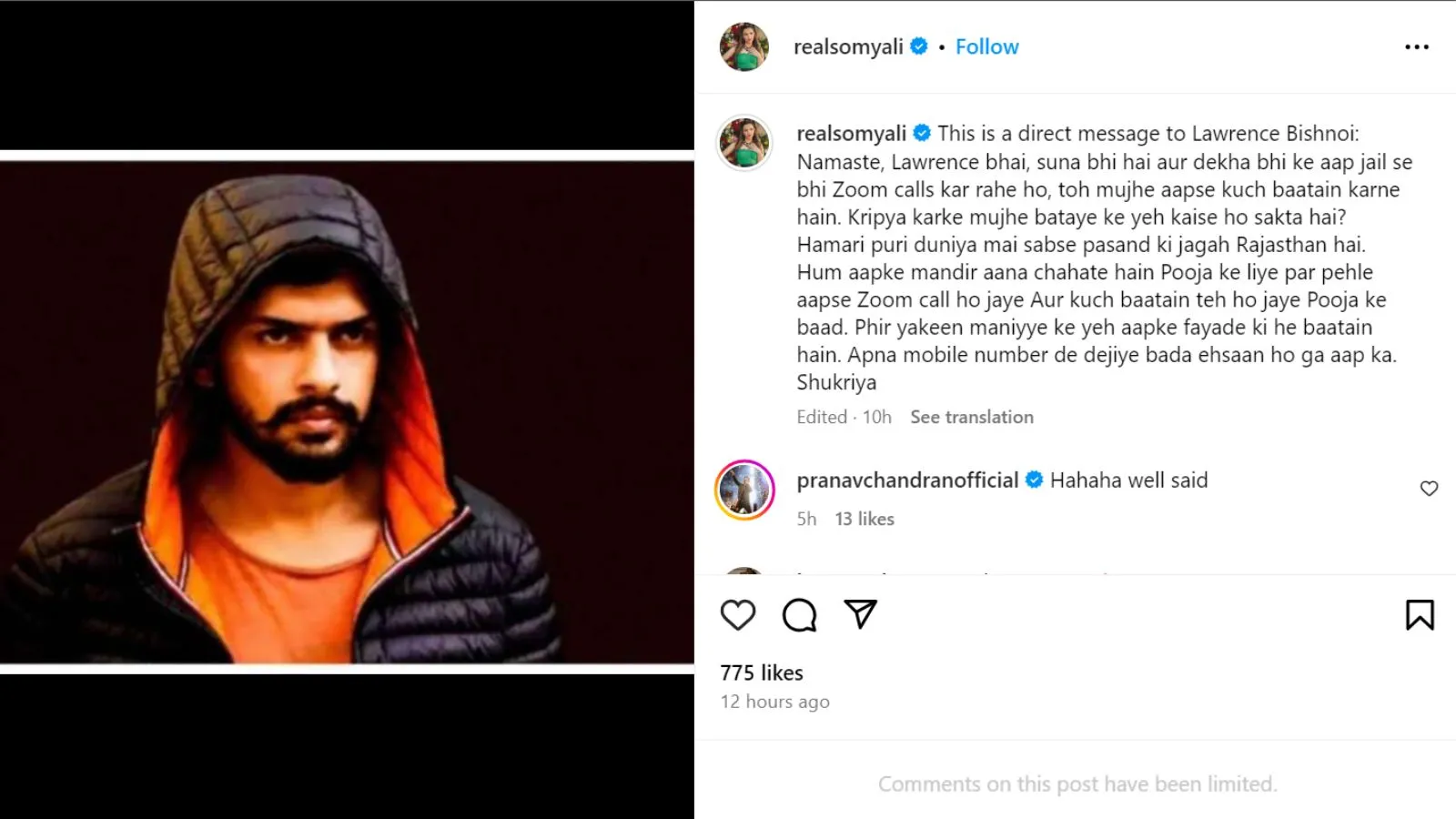This screenshot has height=819, width=1456.
Task: Follow the realsomyali account
Action: click(x=986, y=47)
